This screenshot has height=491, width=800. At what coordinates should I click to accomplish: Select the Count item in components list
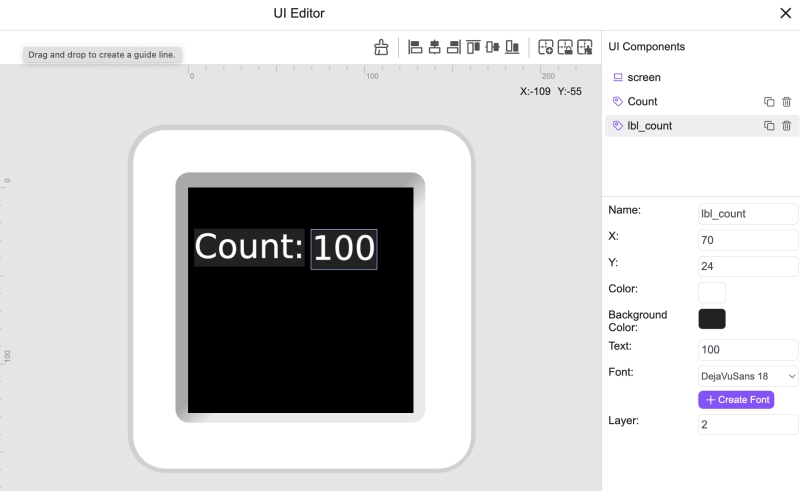(x=642, y=102)
